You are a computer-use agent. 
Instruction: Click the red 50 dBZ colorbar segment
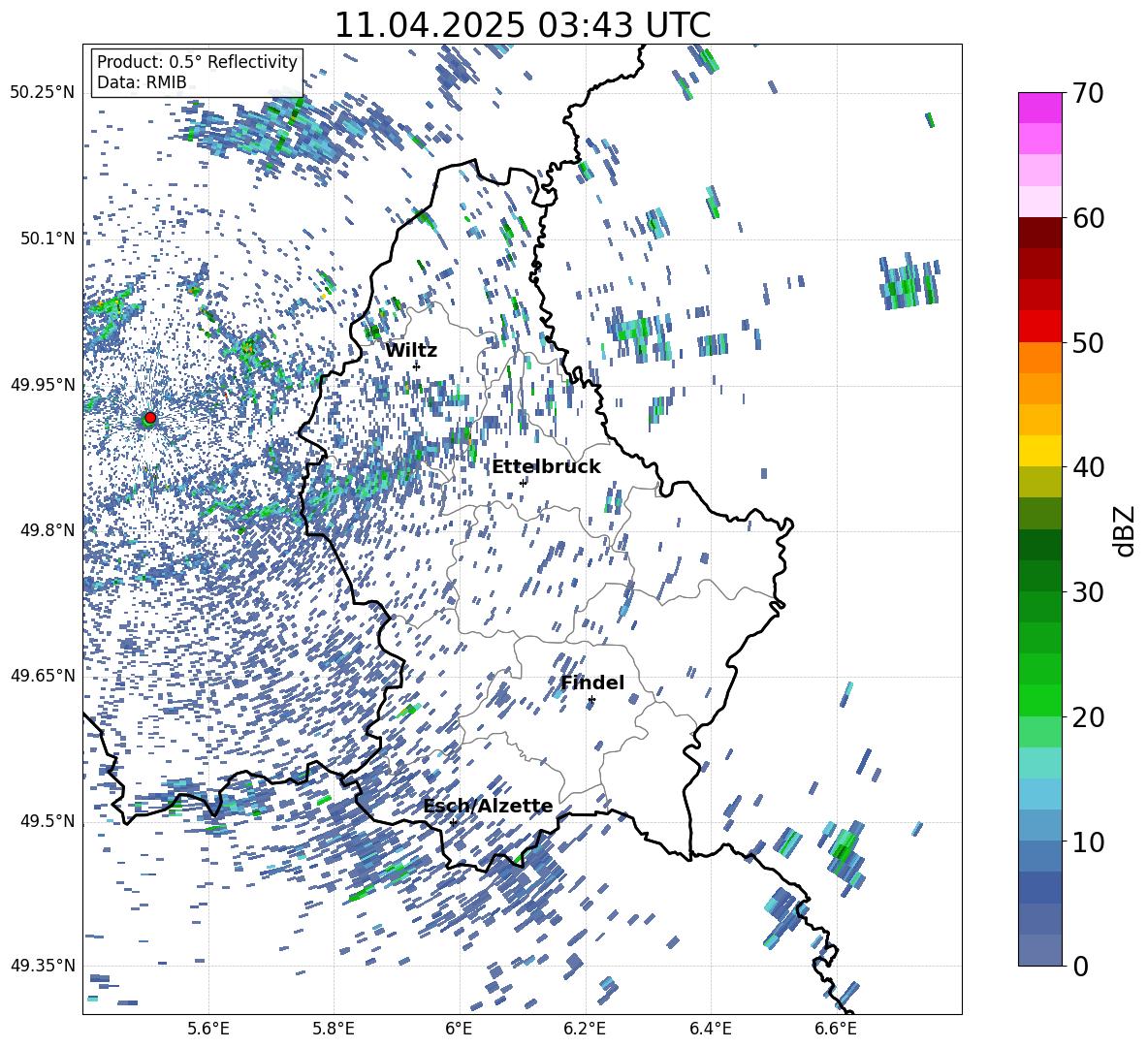coord(1039,327)
